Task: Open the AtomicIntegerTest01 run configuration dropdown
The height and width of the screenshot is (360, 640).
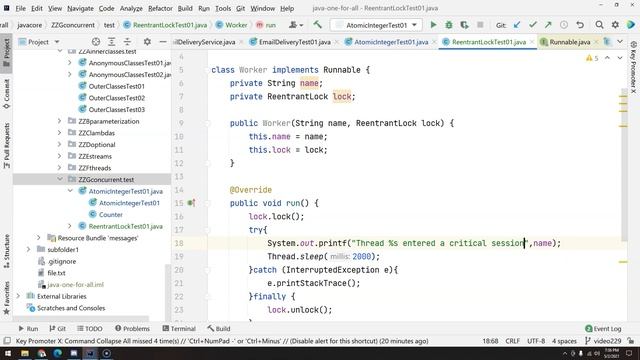Action: pyautogui.click(x=376, y=25)
